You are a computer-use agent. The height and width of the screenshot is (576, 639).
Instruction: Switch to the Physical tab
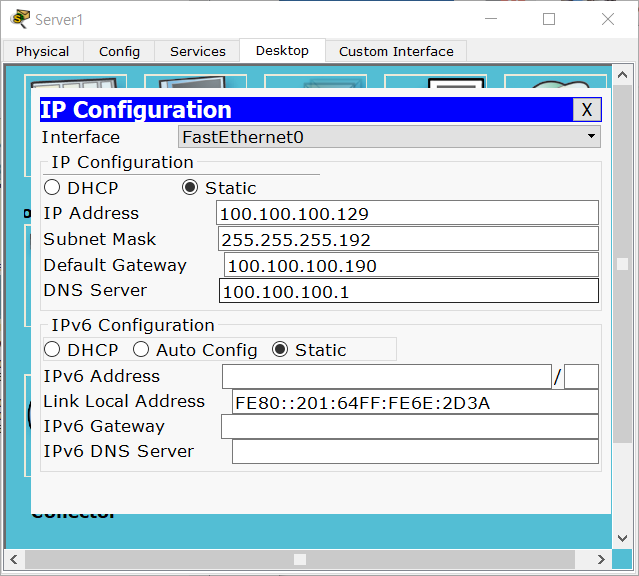point(43,51)
